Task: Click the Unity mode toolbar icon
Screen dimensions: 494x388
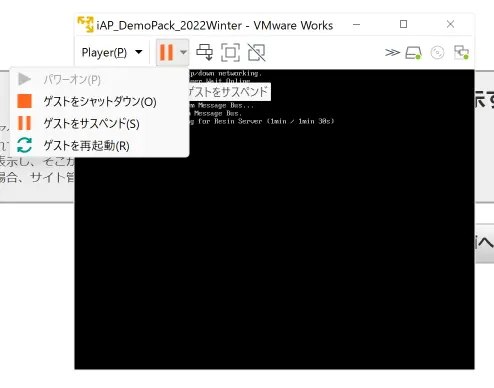Action: coord(257,52)
